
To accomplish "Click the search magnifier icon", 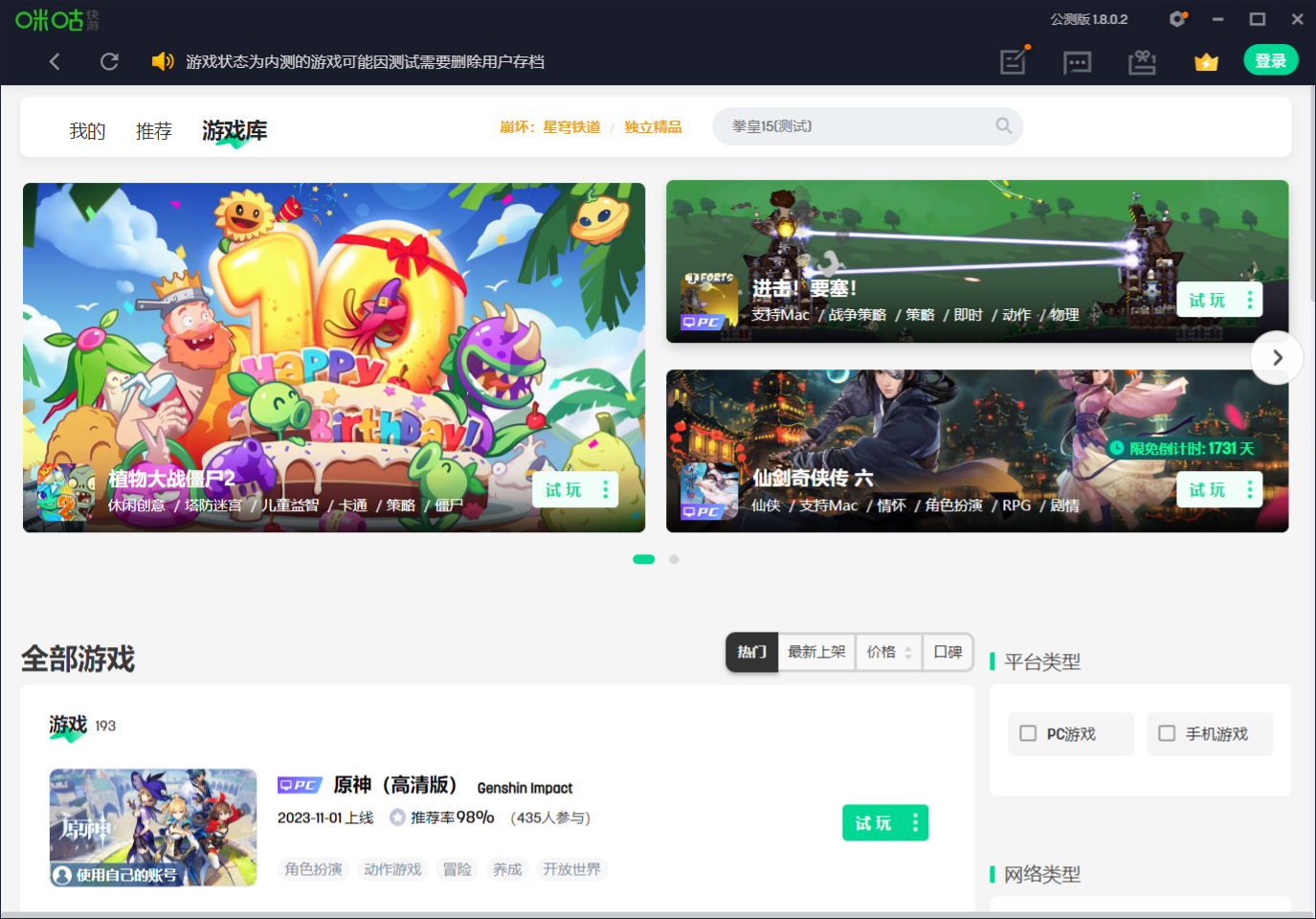I will [1003, 125].
